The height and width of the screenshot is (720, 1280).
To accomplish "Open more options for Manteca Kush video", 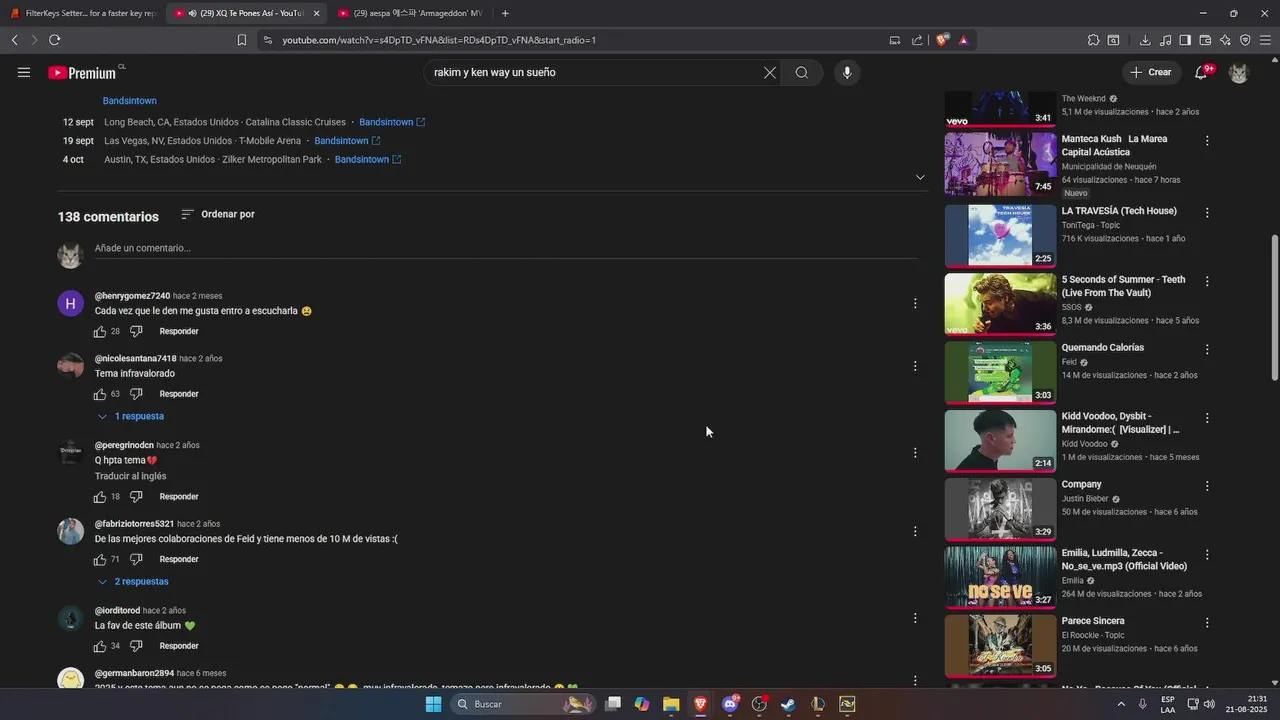I will click(x=1207, y=141).
